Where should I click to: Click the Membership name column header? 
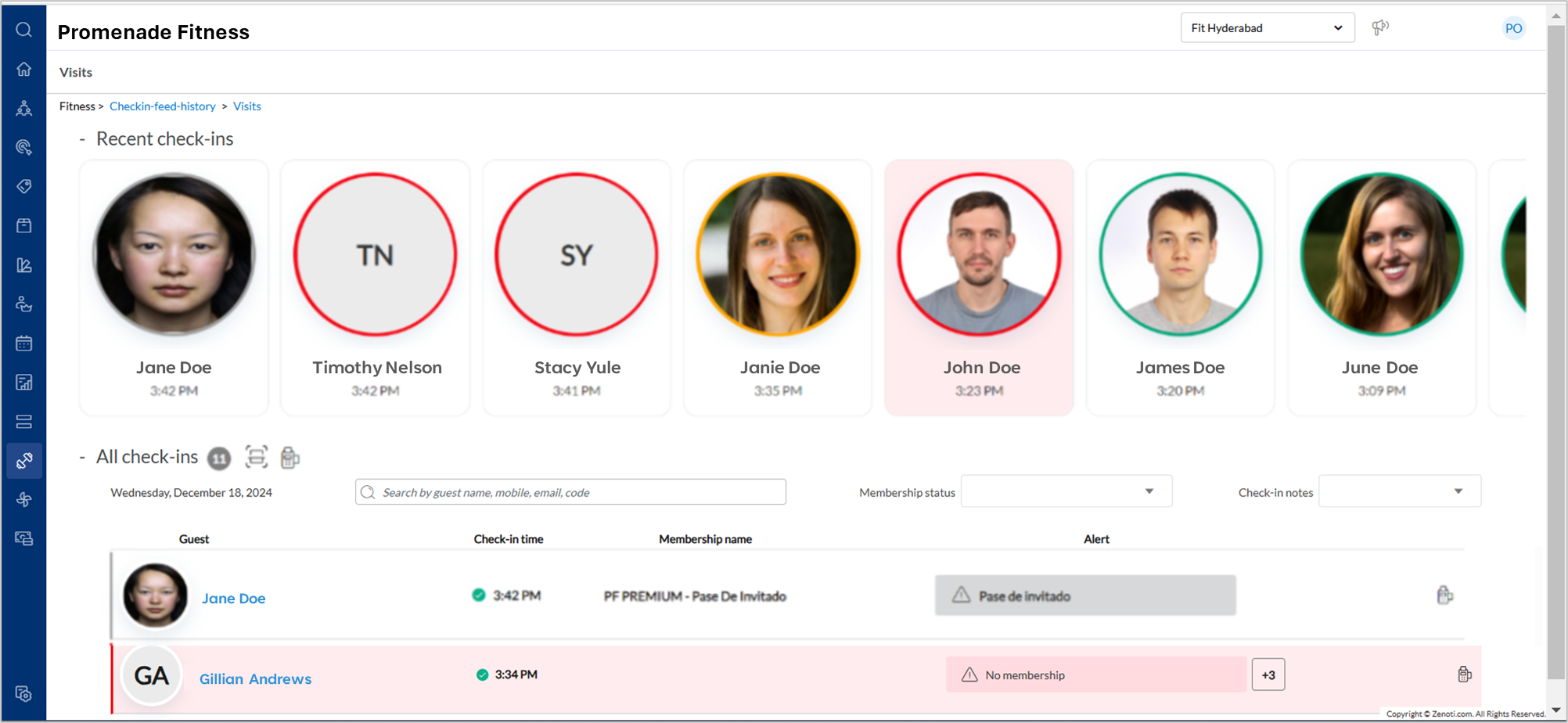click(x=705, y=539)
